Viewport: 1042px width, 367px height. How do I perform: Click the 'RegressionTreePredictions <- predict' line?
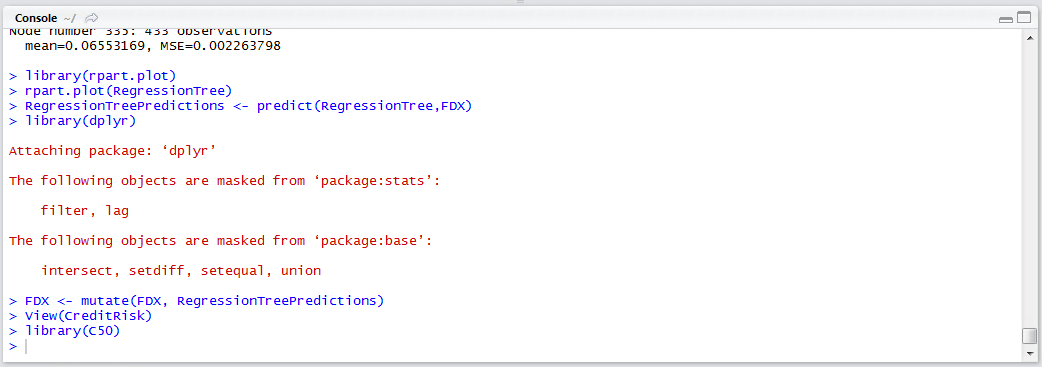pyautogui.click(x=241, y=106)
